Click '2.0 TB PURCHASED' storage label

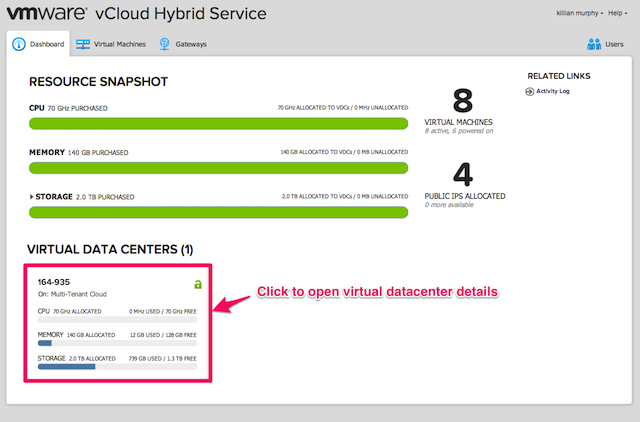coord(105,197)
